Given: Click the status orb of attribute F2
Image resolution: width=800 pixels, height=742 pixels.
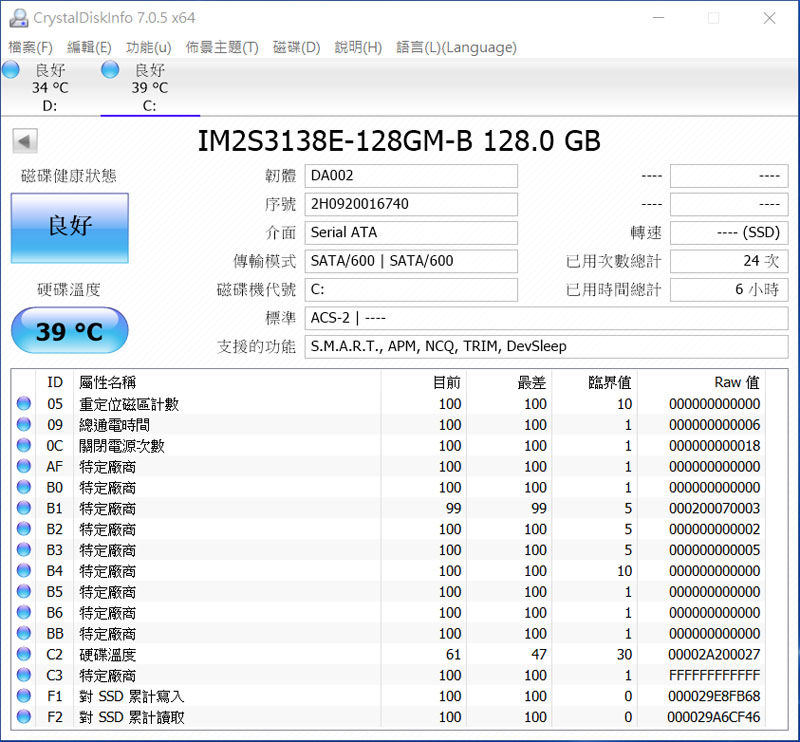Looking at the screenshot, I should coord(24,717).
